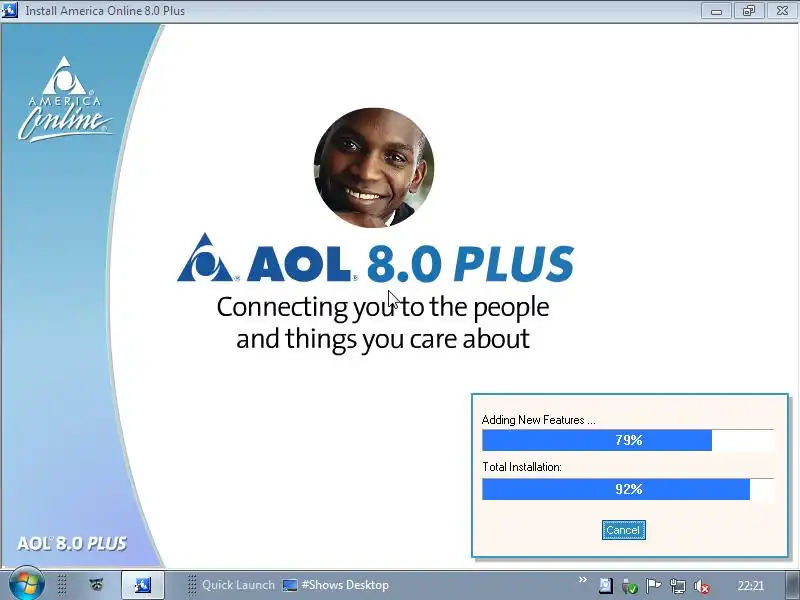Image resolution: width=800 pixels, height=600 pixels.
Task: Click the America Online logo in sidebar
Action: [64, 99]
